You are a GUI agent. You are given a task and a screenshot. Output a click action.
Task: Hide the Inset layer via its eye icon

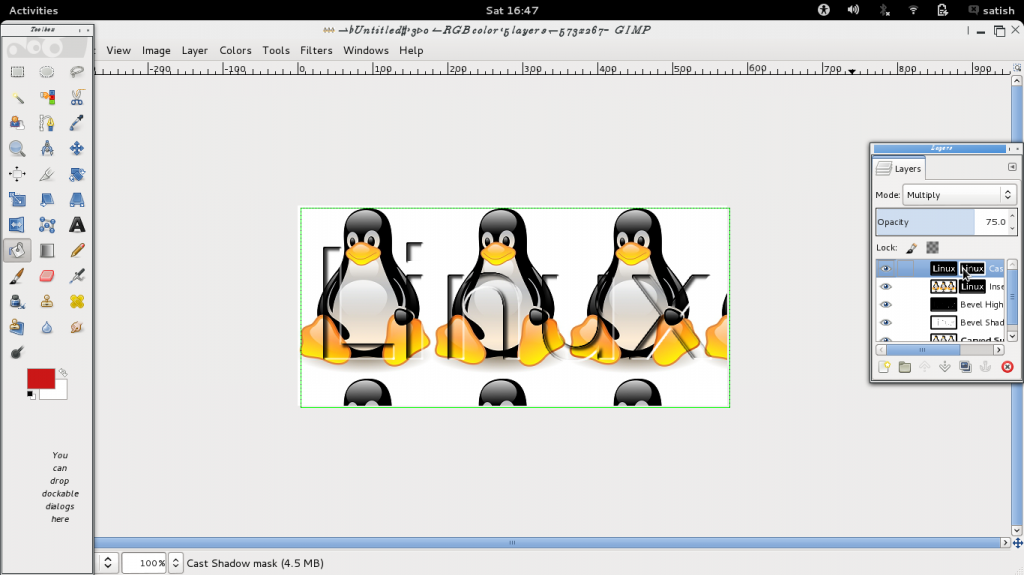click(886, 286)
